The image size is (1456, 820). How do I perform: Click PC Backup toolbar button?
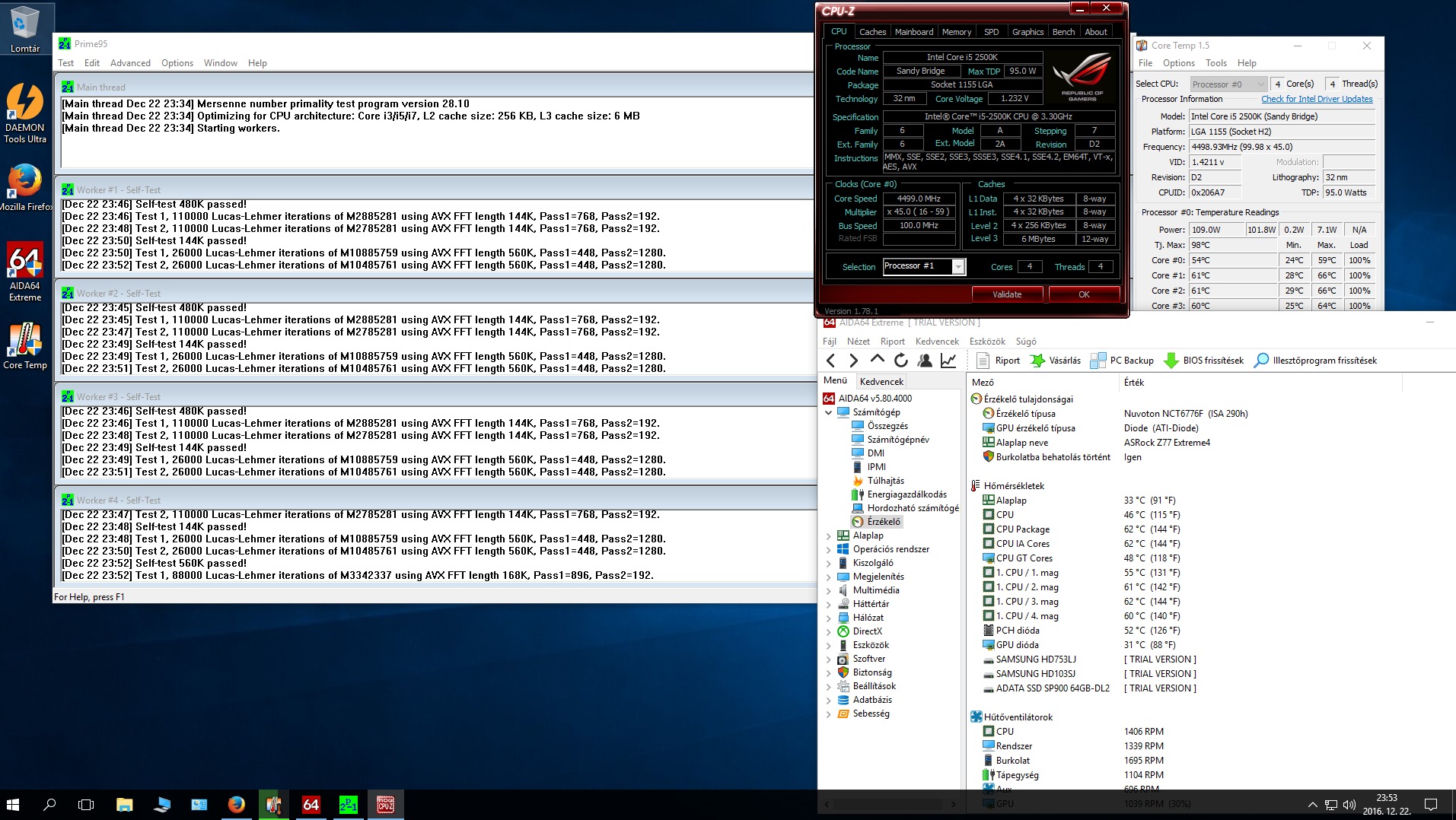1122,361
